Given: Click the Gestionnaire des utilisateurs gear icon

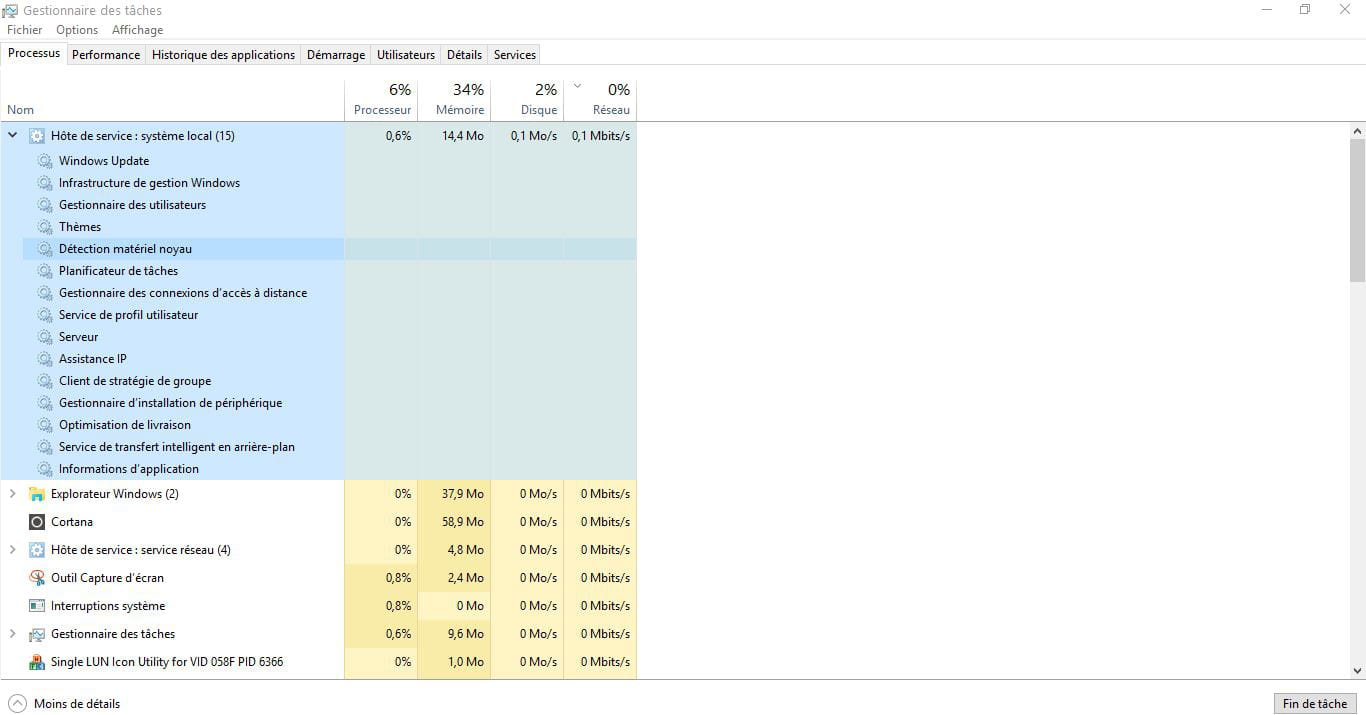Looking at the screenshot, I should coord(44,205).
